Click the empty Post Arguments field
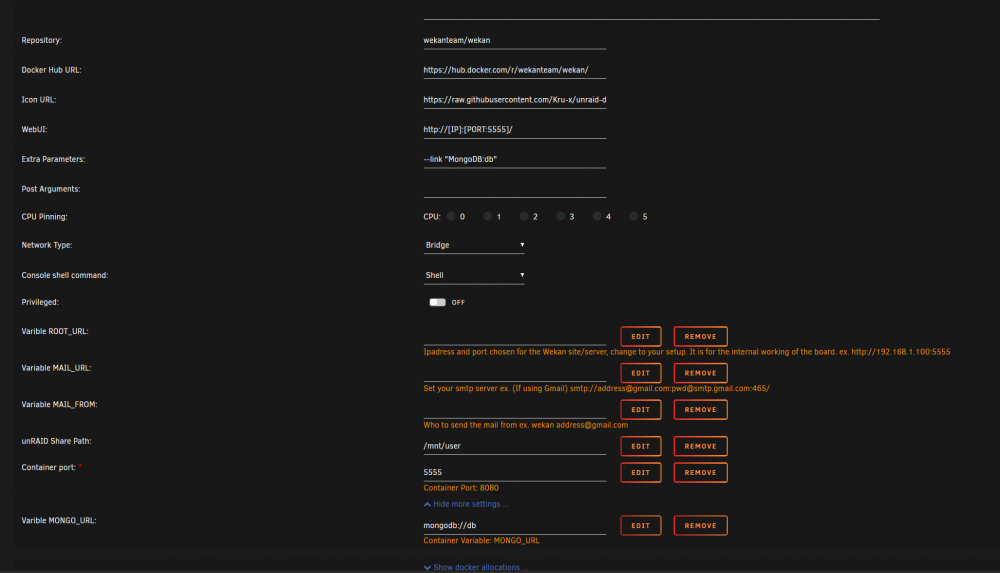 click(x=515, y=189)
